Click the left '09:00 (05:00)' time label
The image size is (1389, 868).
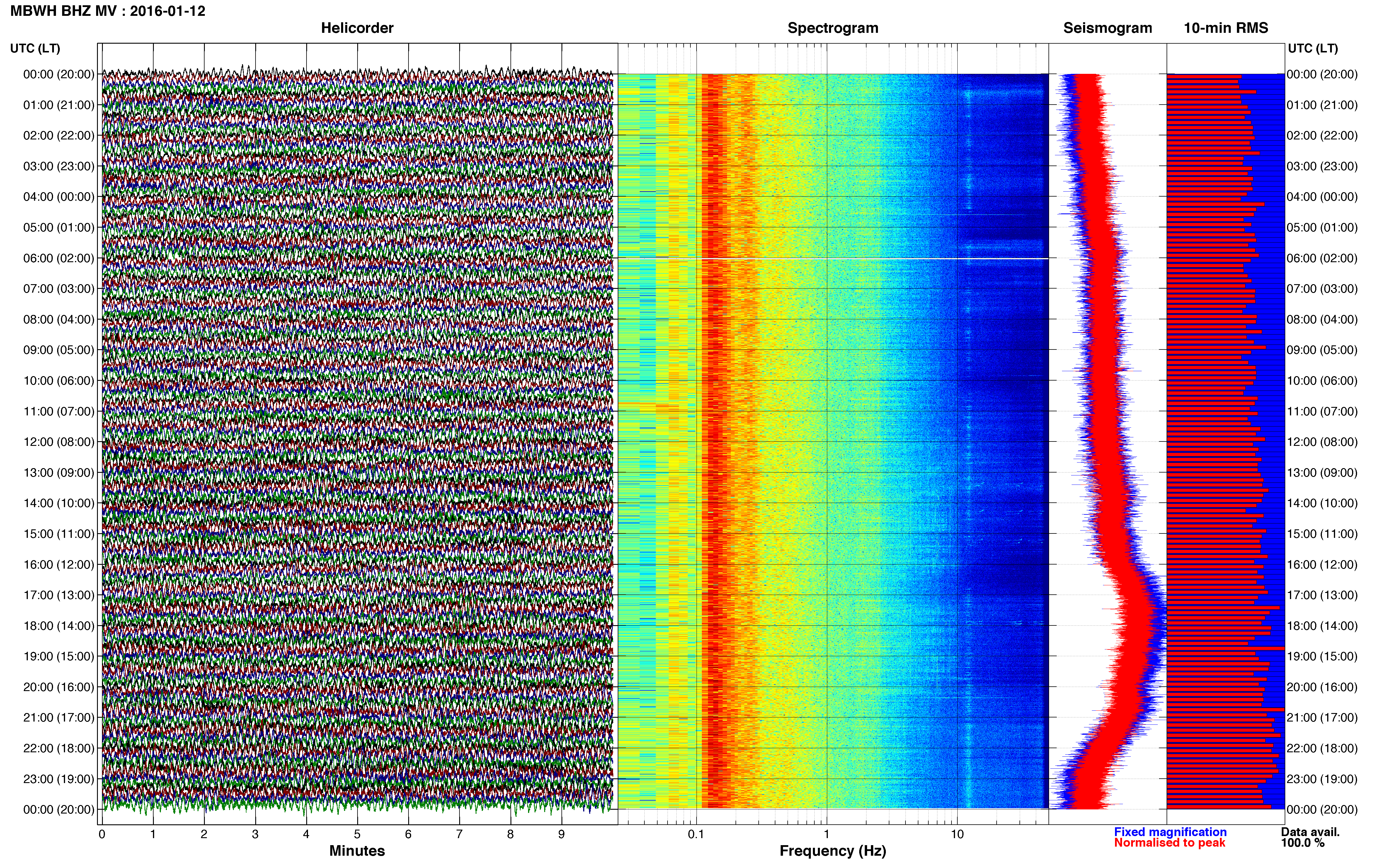(59, 350)
